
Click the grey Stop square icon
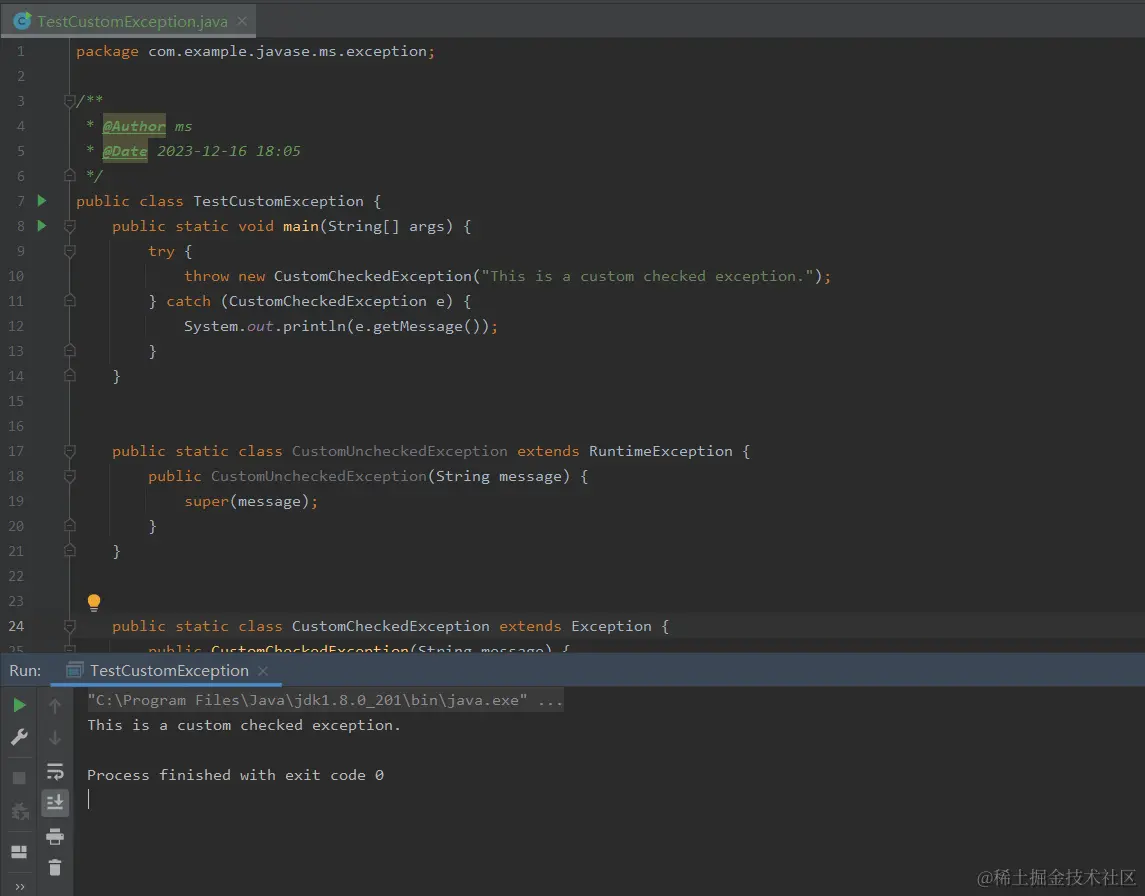[x=20, y=778]
